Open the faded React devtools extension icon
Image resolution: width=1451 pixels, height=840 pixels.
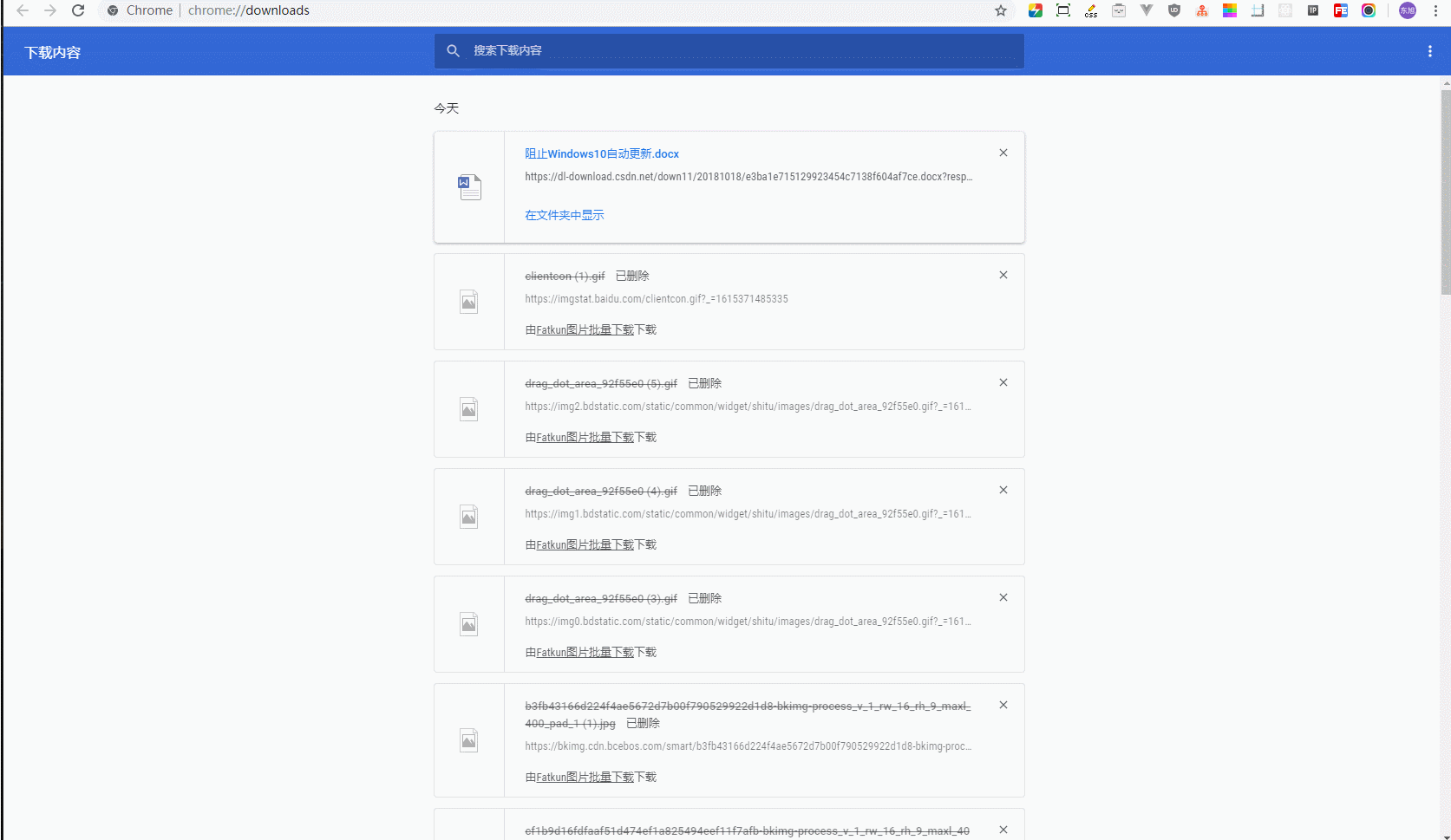pyautogui.click(x=1285, y=10)
